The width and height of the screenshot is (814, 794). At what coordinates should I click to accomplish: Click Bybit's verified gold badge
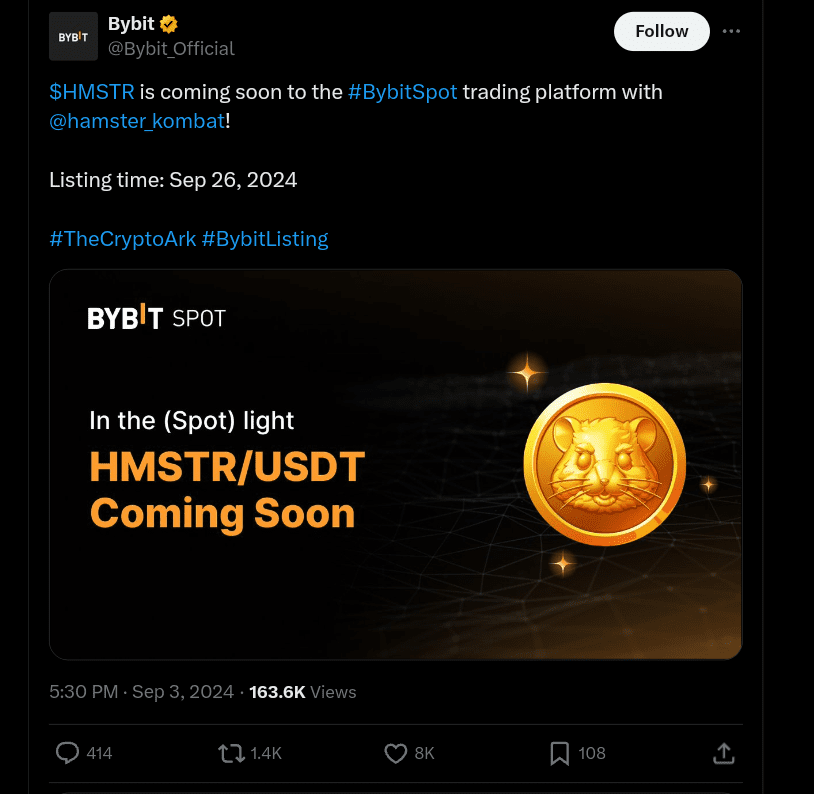pos(167,23)
